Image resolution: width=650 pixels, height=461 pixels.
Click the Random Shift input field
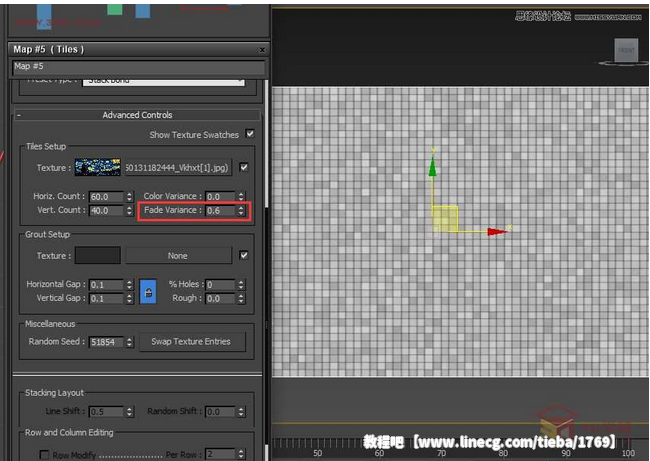(220, 412)
